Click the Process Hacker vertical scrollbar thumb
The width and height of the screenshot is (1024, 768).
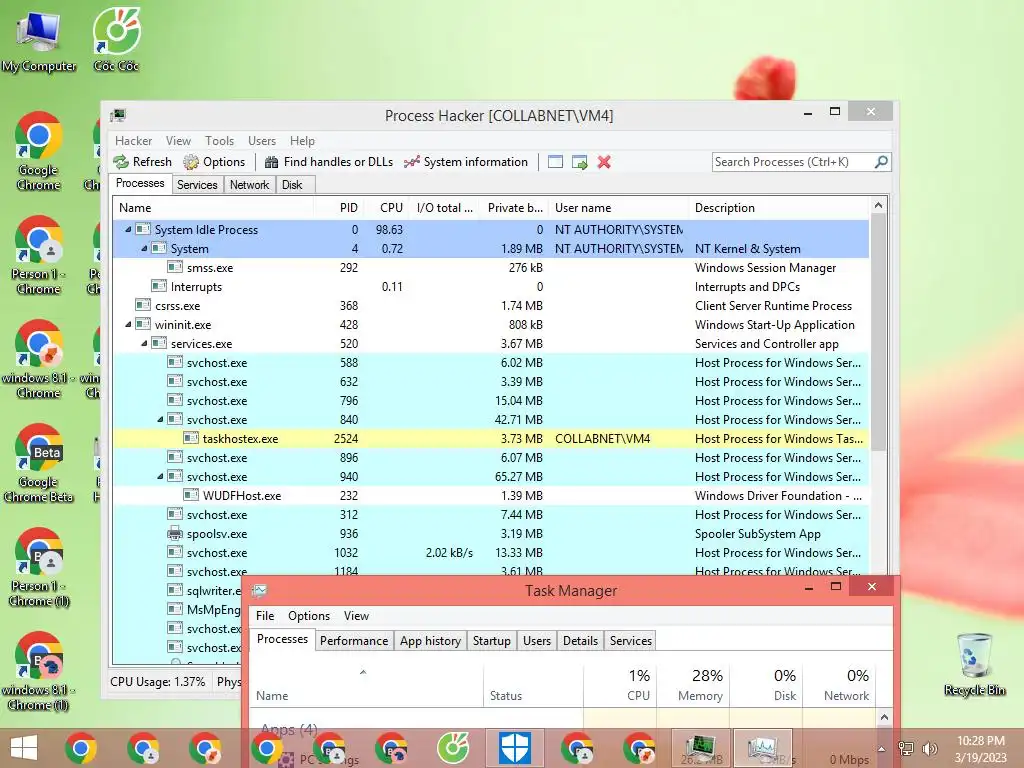tap(878, 333)
